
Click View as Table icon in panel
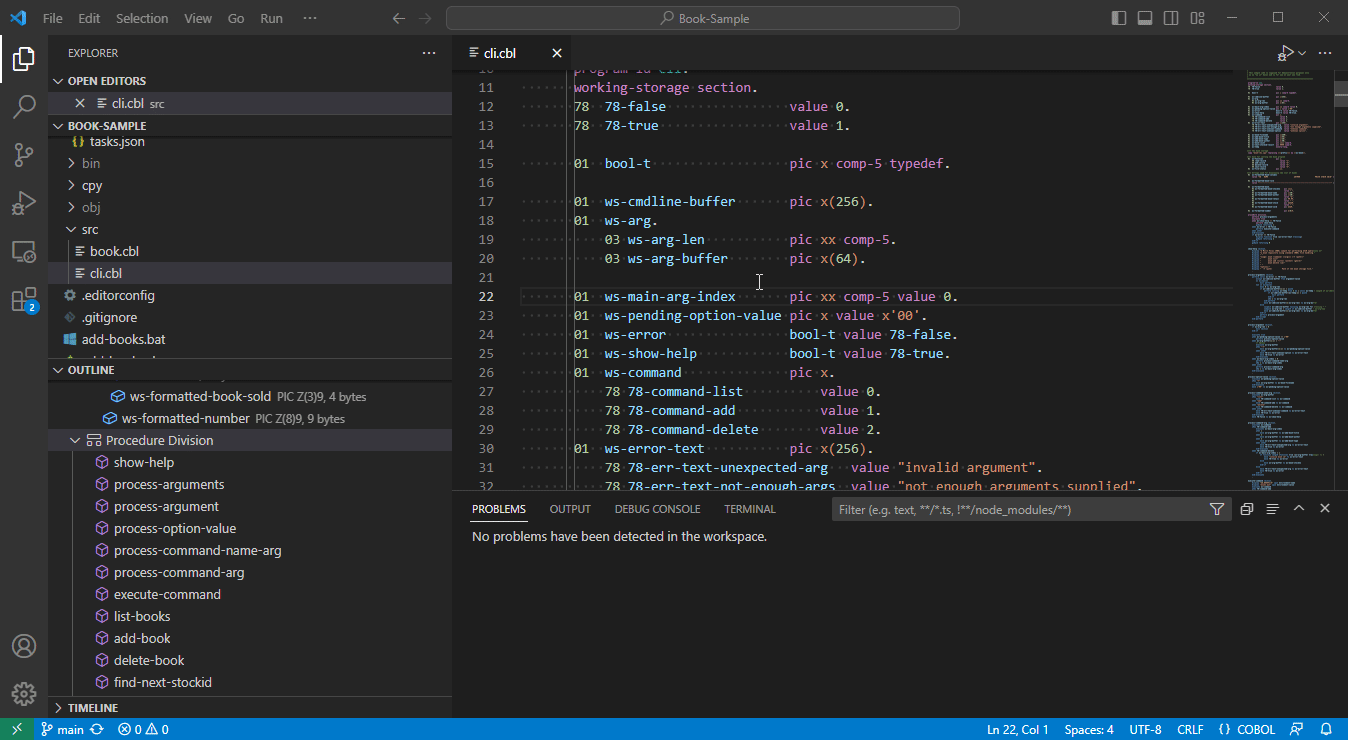coord(1273,509)
